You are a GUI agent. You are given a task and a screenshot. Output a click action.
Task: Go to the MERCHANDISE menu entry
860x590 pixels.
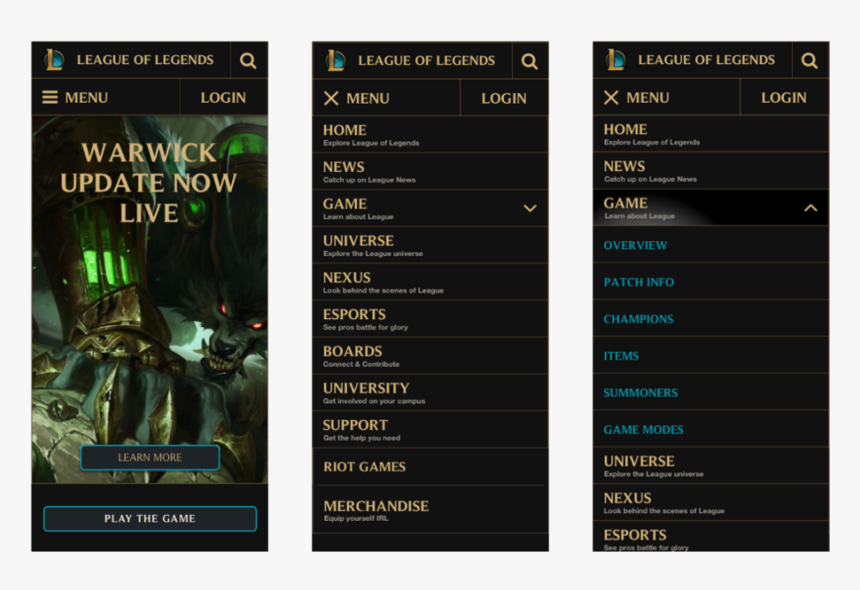pos(430,509)
